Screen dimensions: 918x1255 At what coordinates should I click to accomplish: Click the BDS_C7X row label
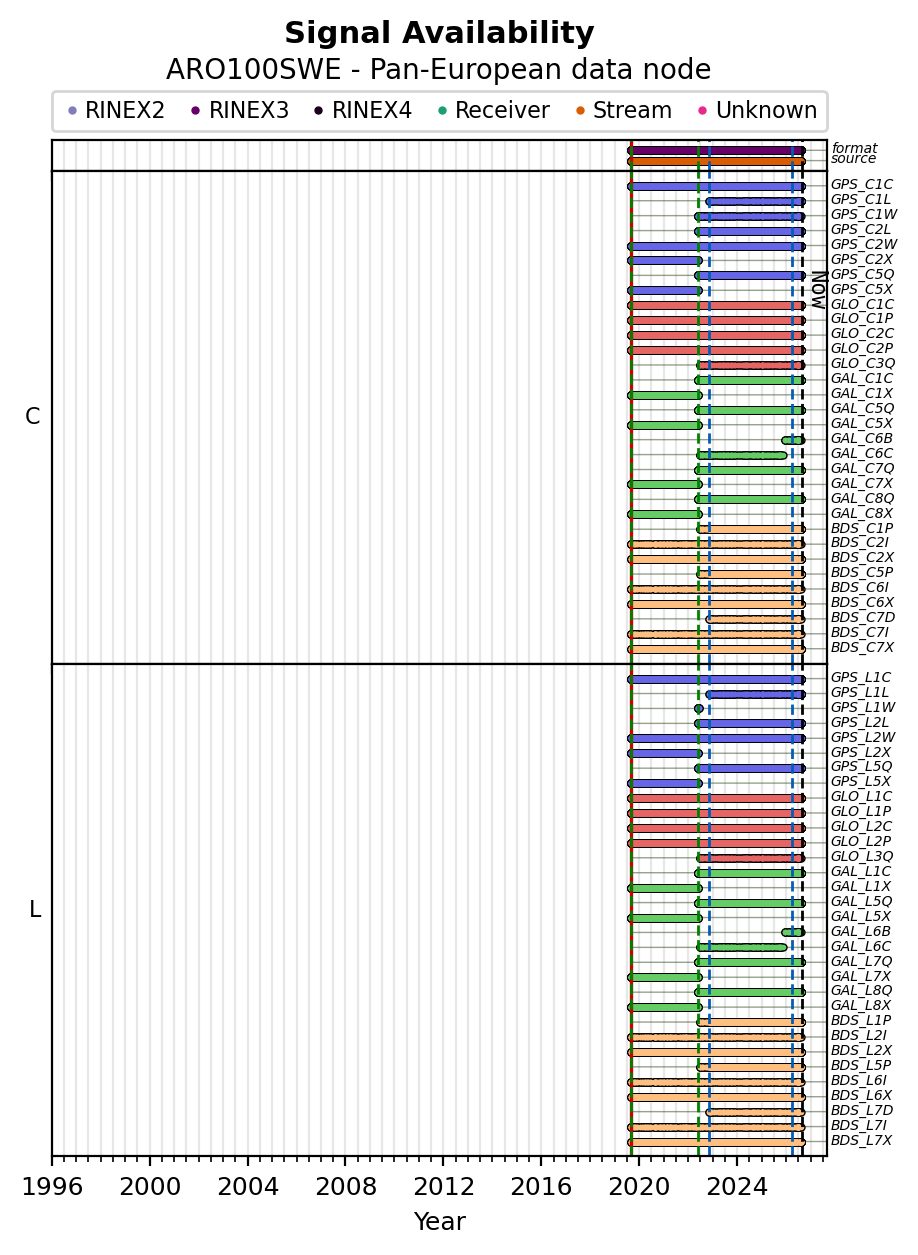point(863,647)
